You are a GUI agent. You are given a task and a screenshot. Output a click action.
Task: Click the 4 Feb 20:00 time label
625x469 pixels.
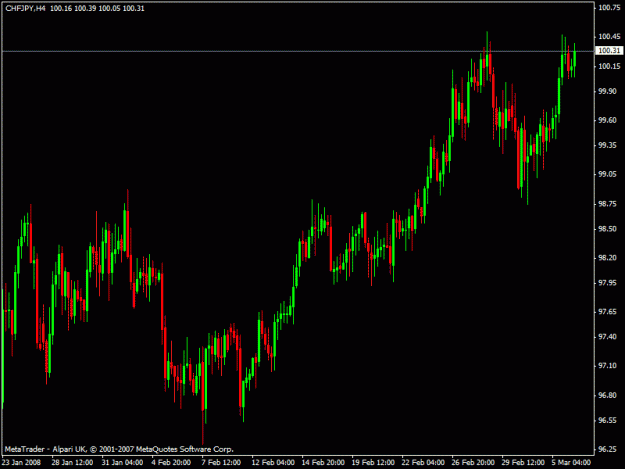[x=171, y=462]
